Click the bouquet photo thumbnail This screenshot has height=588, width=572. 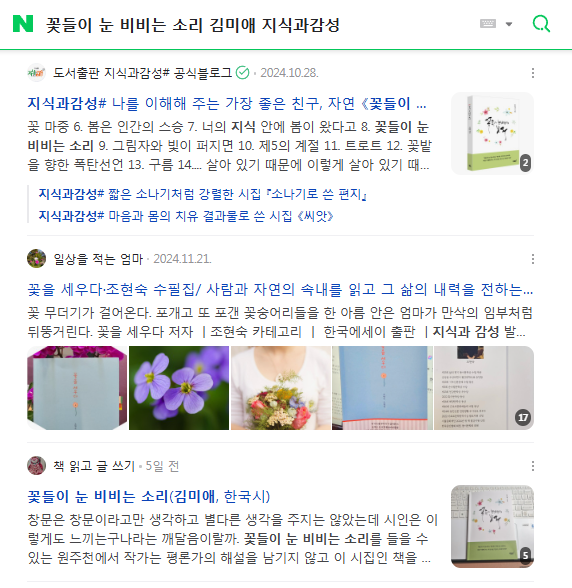(x=281, y=388)
